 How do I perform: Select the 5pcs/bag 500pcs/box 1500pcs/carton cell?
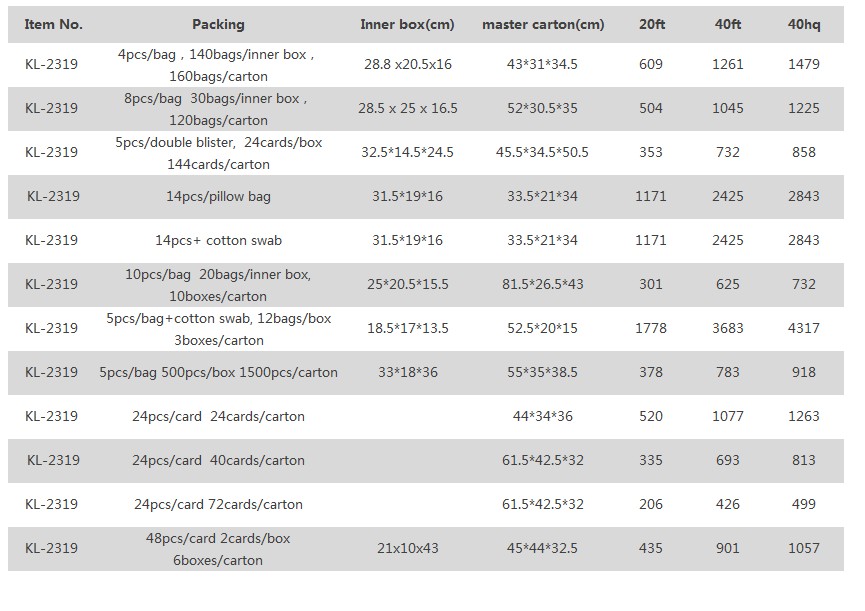(218, 372)
